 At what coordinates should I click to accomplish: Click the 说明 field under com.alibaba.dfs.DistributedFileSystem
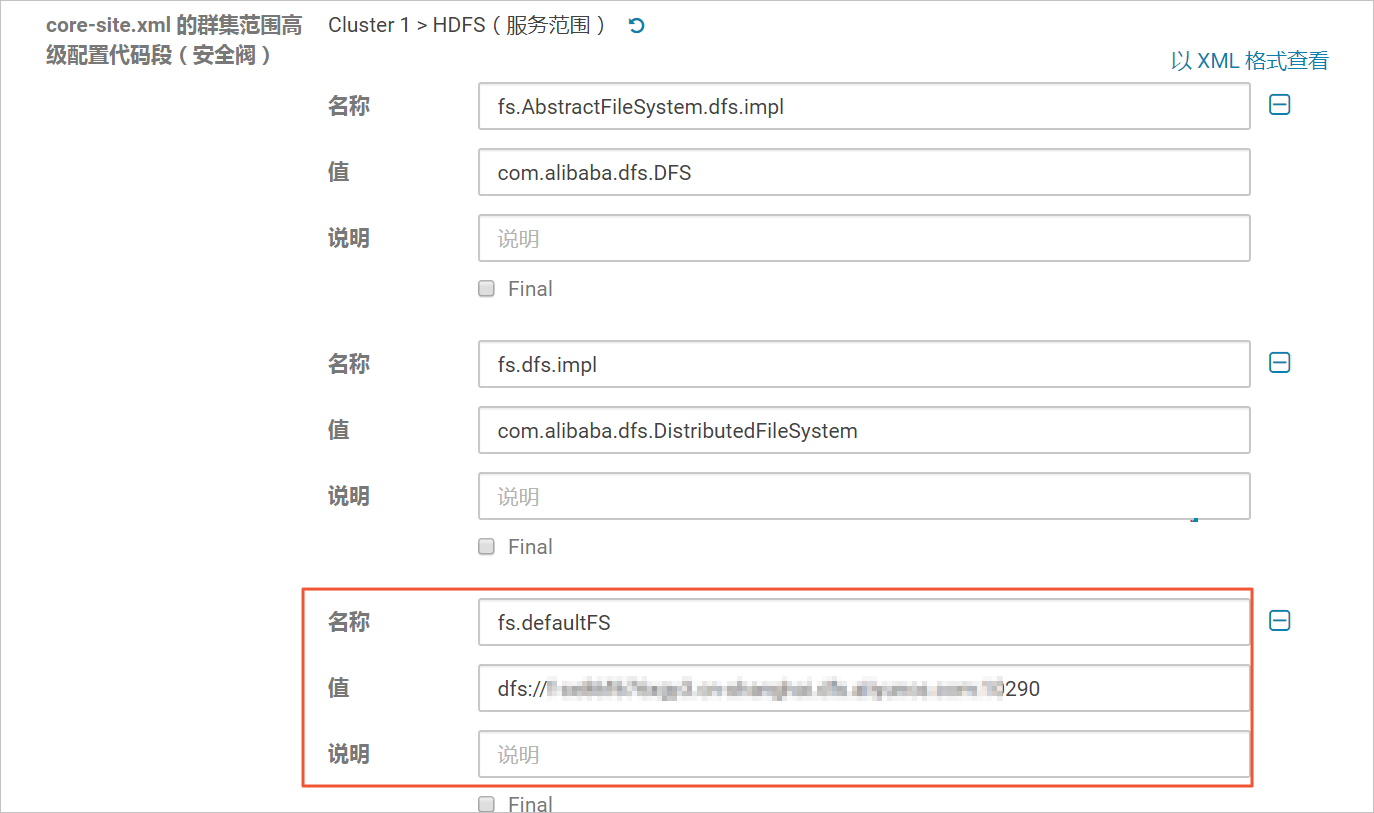pos(864,496)
